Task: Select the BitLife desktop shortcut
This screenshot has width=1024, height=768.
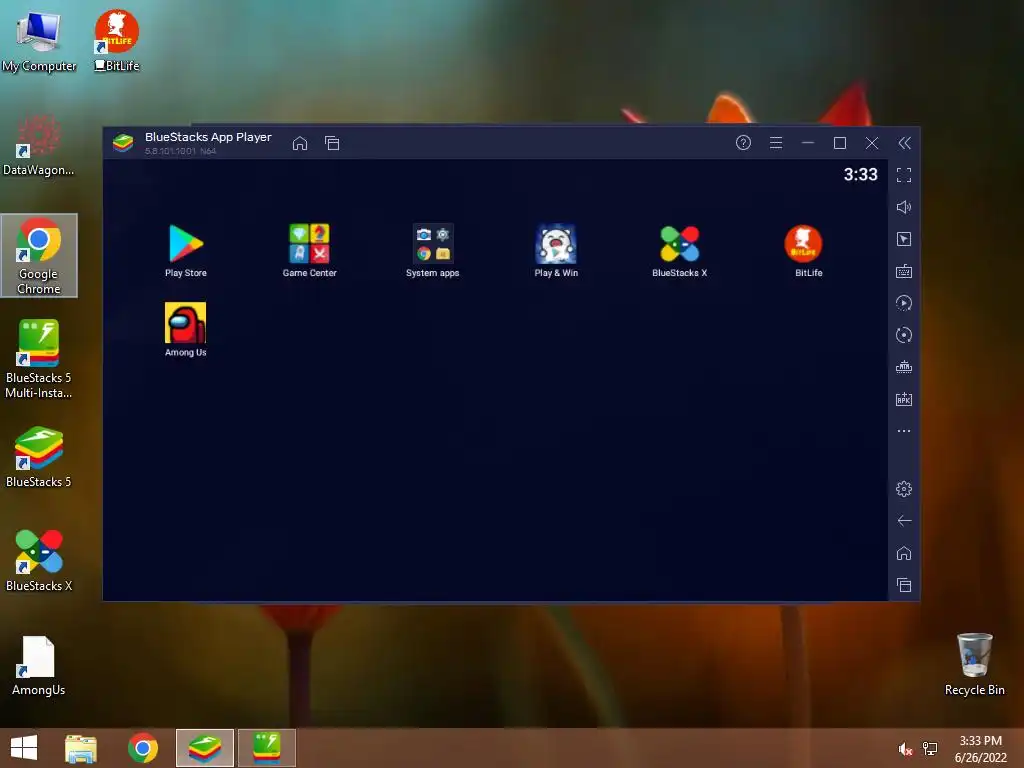Action: click(x=117, y=40)
